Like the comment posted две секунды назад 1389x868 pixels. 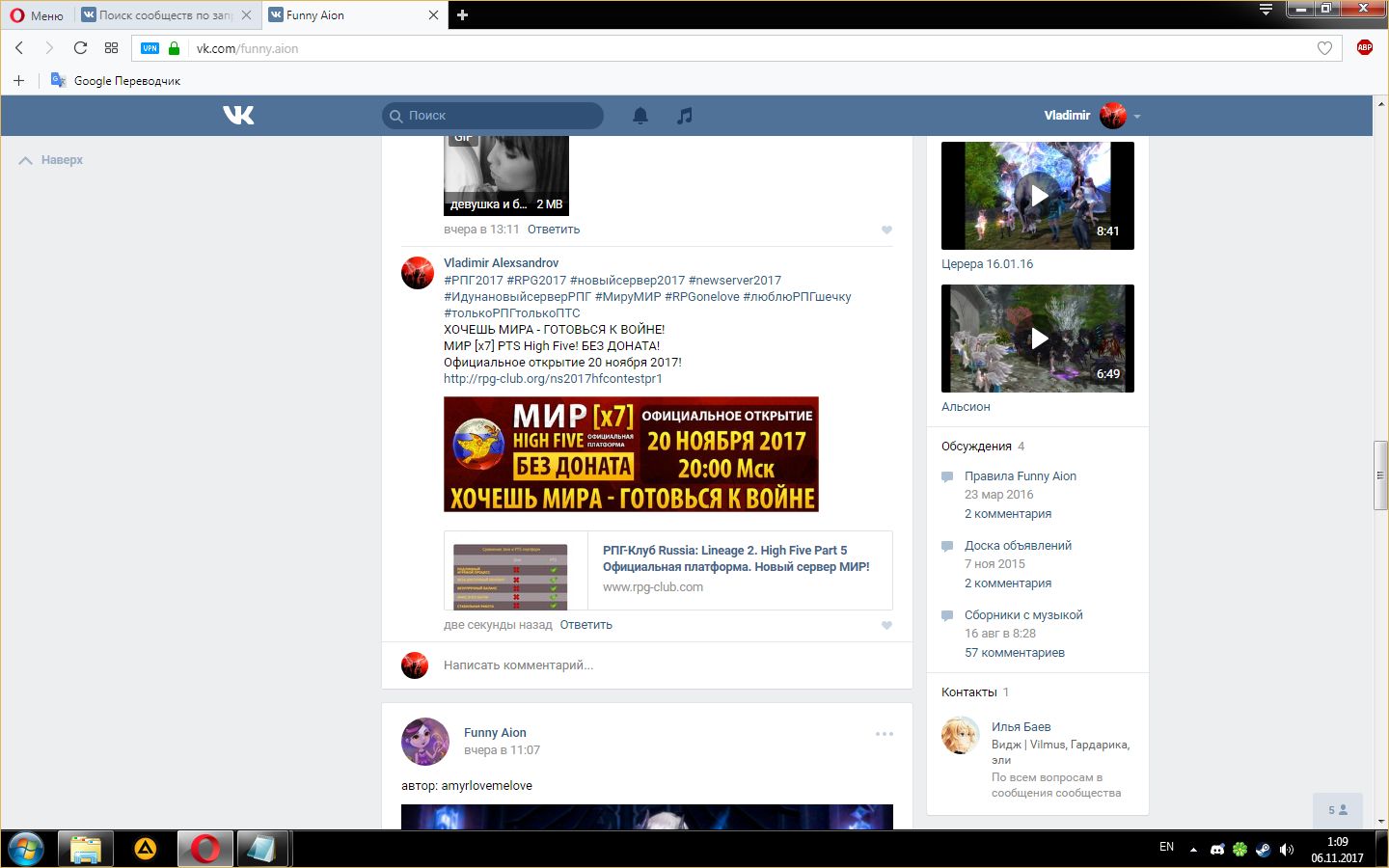[886, 625]
